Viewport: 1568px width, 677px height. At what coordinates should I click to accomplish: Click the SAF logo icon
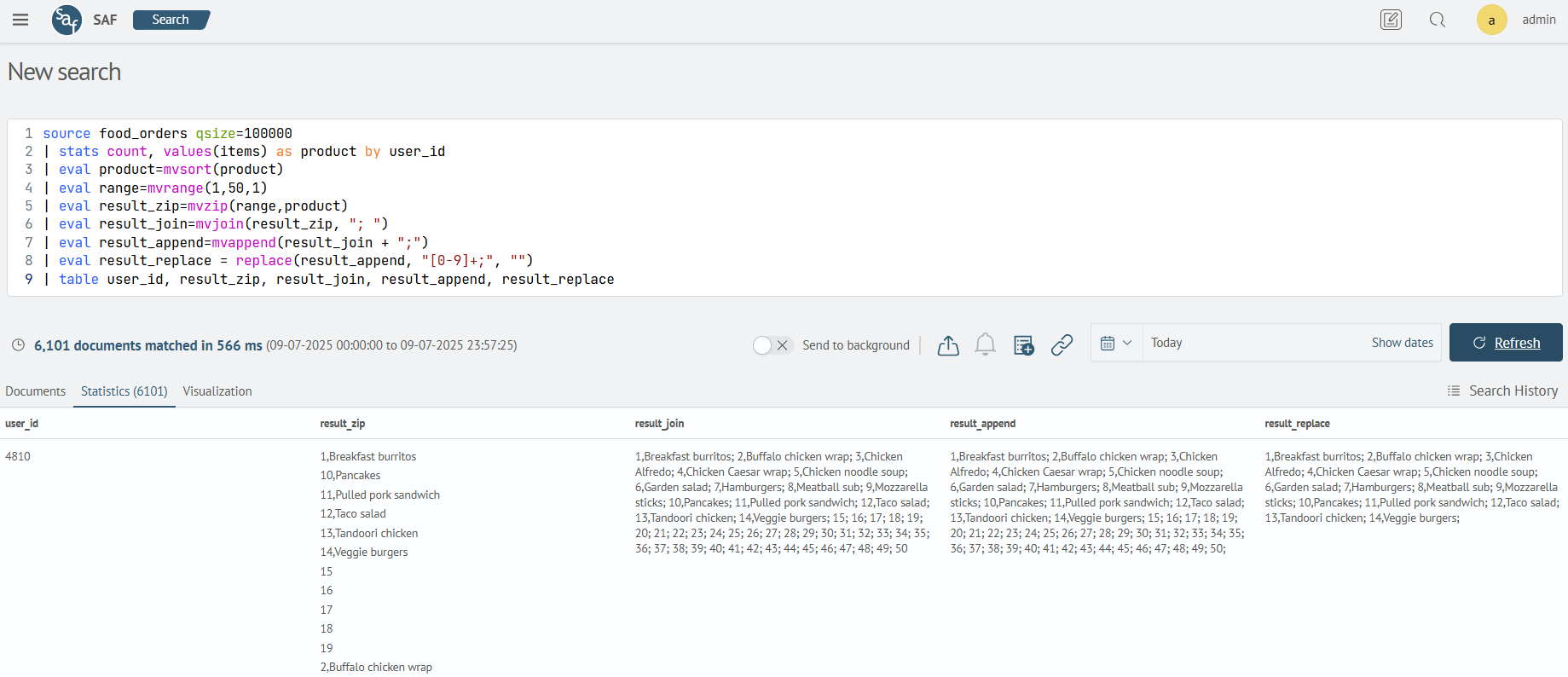[x=67, y=20]
